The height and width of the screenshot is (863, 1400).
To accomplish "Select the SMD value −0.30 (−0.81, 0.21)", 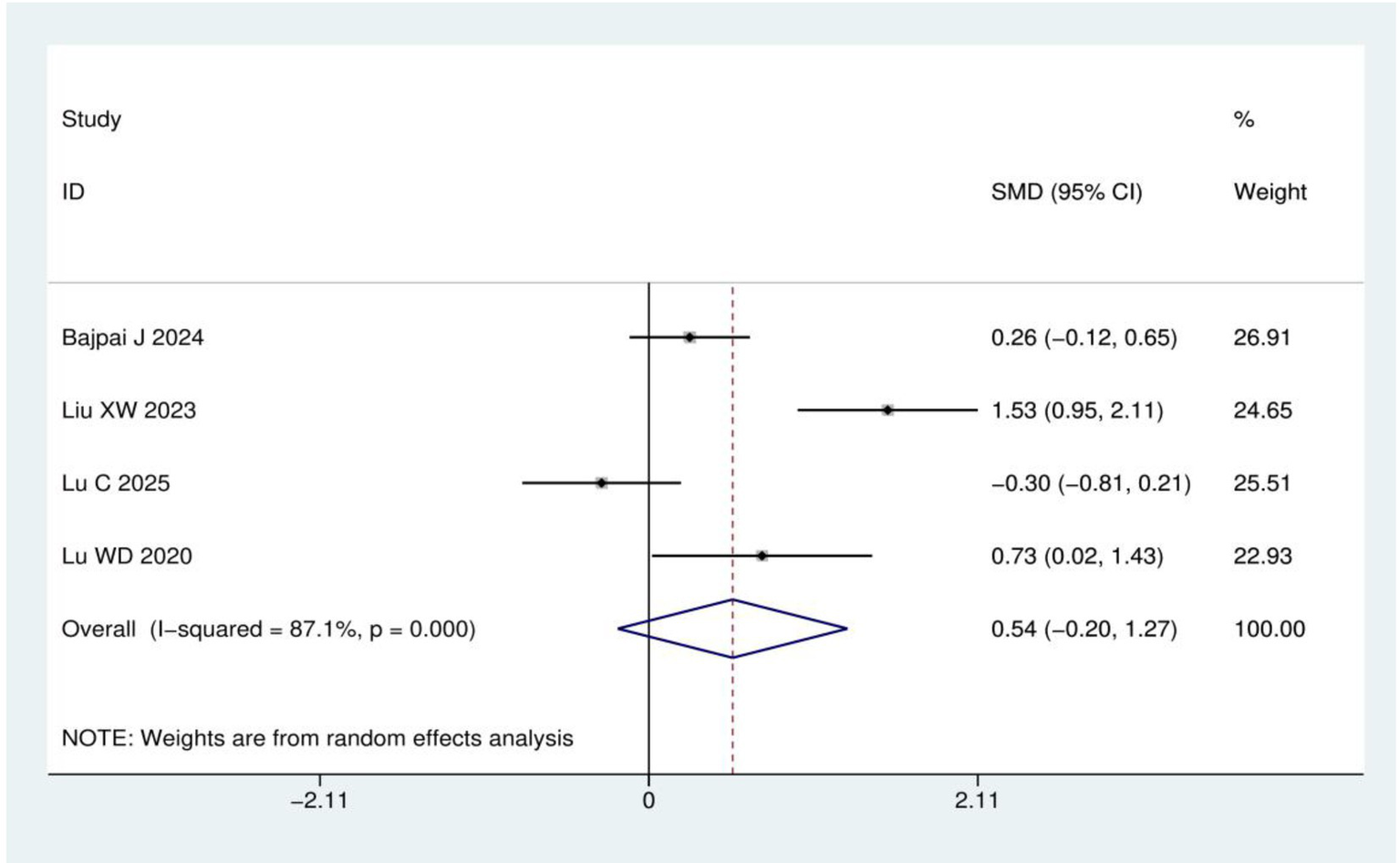I will (1091, 483).
